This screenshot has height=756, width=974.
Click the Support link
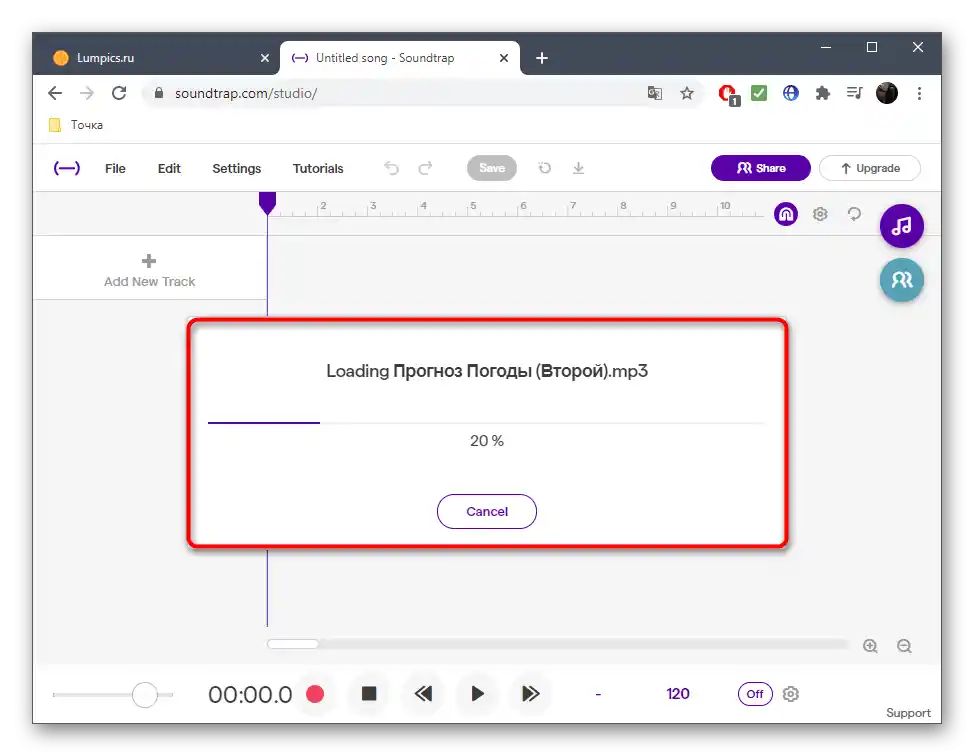[908, 713]
